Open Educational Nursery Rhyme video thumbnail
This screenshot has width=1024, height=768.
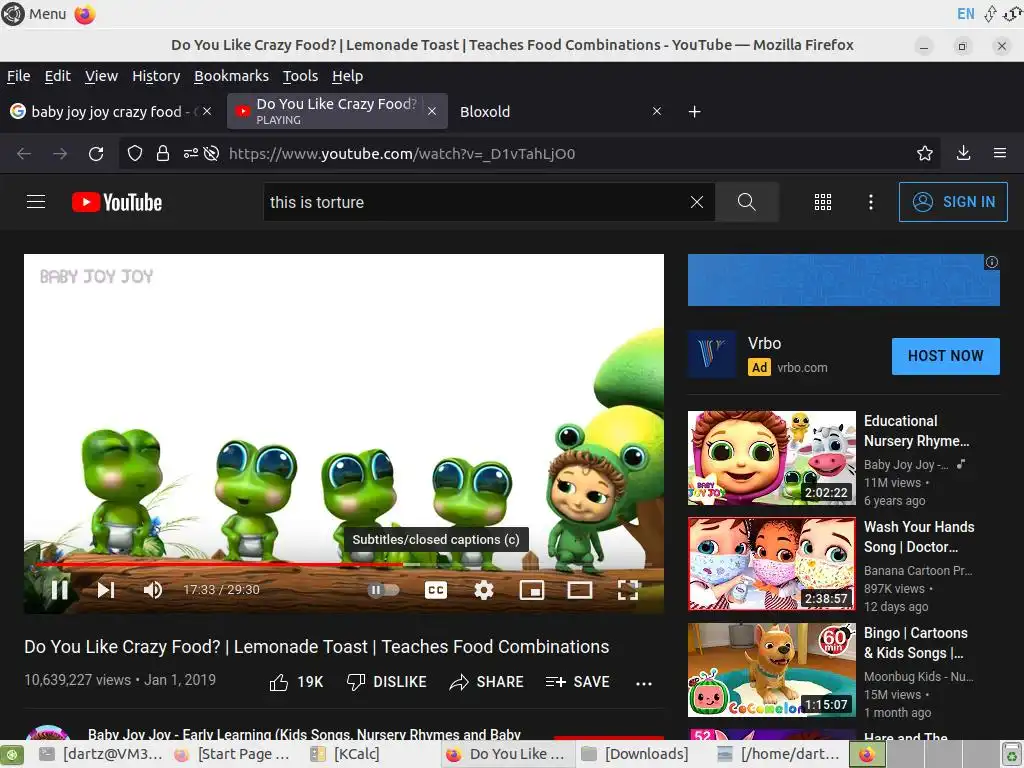771,458
